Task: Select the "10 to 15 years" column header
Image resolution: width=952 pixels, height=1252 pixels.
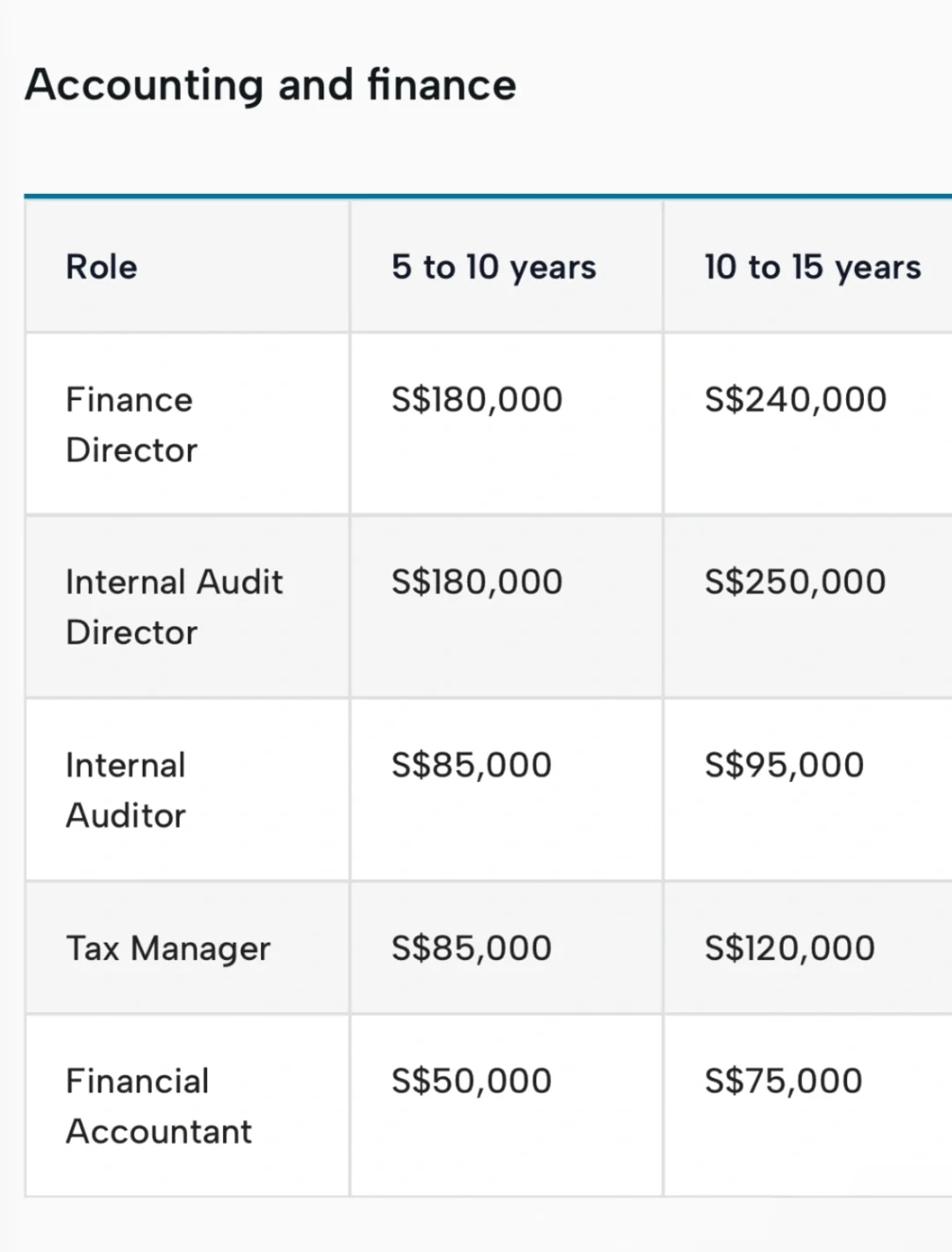Action: pos(812,267)
